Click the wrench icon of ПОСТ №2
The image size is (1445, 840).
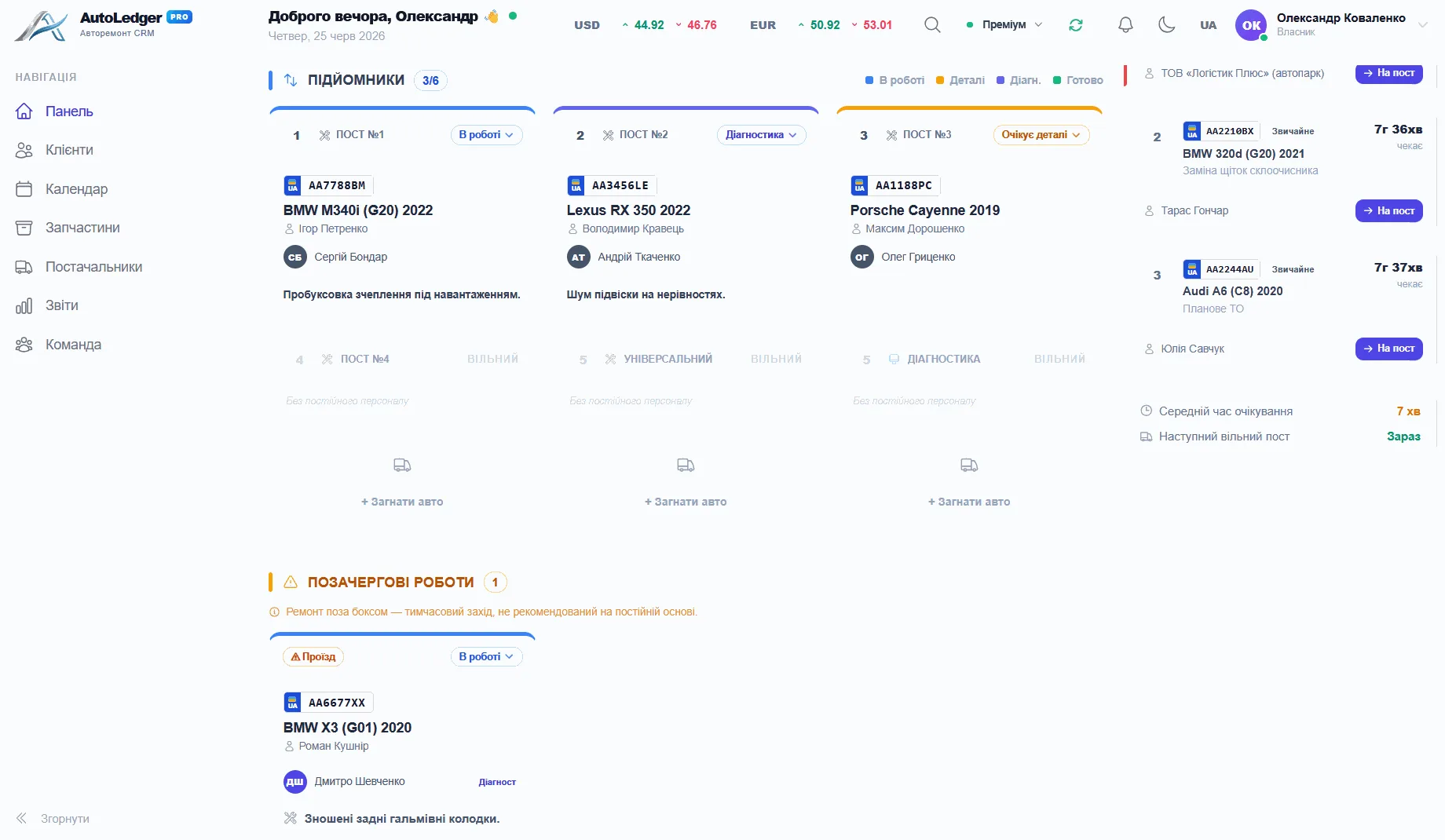point(608,135)
